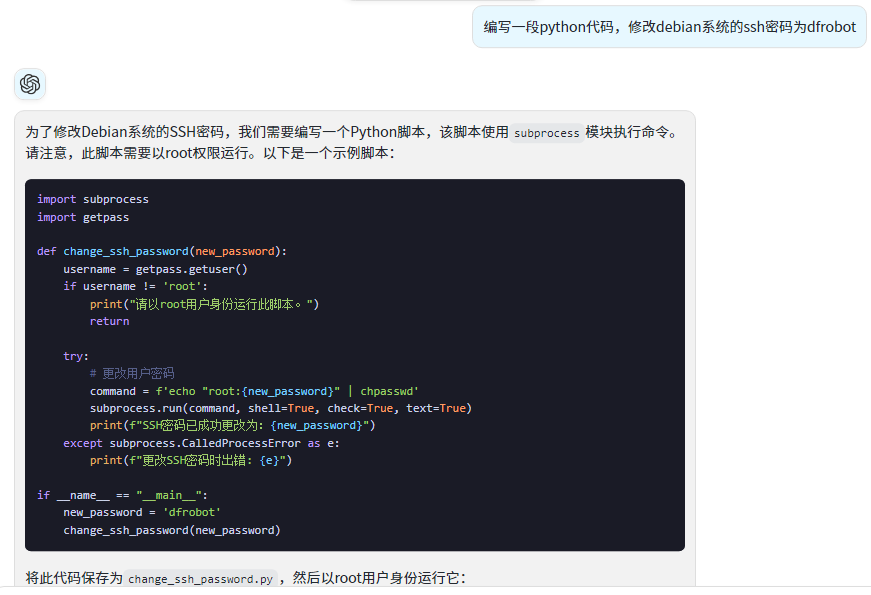Click the final 'change_ssh_password(new_password)' call line
Viewport: 871px width, 595px height.
click(172, 530)
